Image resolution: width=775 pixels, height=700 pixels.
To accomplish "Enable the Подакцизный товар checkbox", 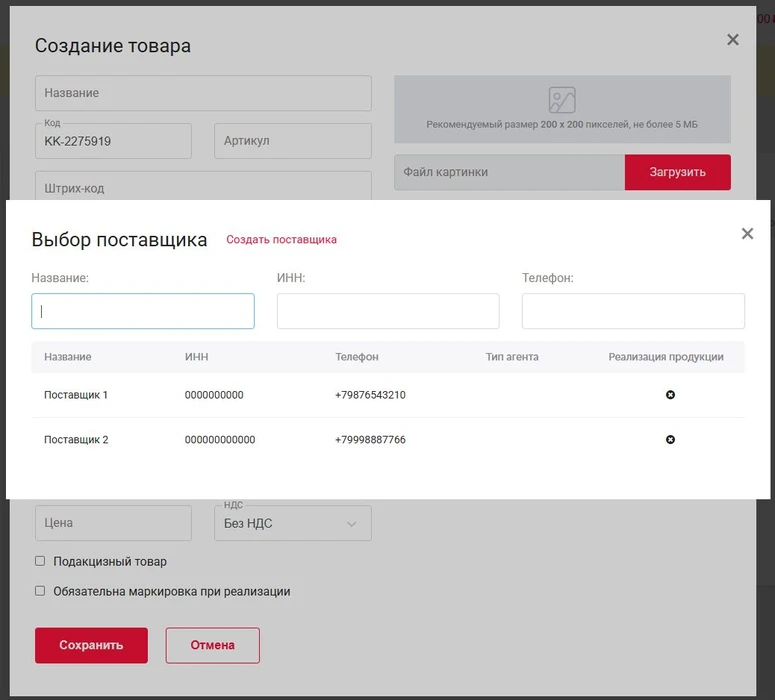I will (40, 561).
